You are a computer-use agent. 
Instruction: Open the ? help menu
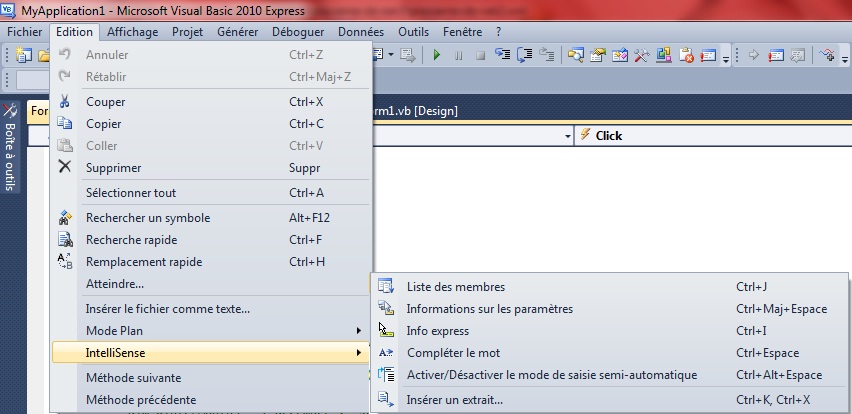(x=499, y=32)
